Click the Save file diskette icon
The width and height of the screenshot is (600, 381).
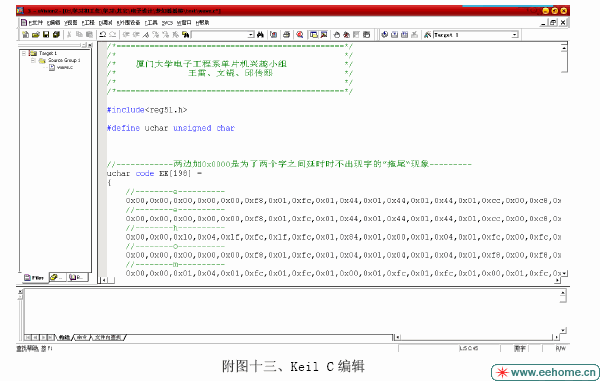(46, 35)
